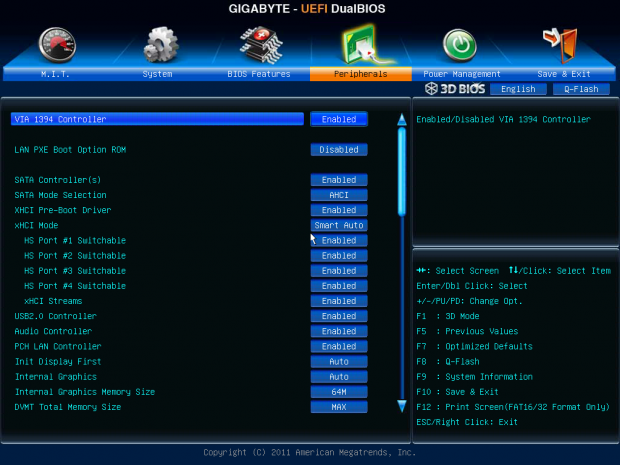Select the System gears icon
The width and height of the screenshot is (620, 465).
(161, 45)
